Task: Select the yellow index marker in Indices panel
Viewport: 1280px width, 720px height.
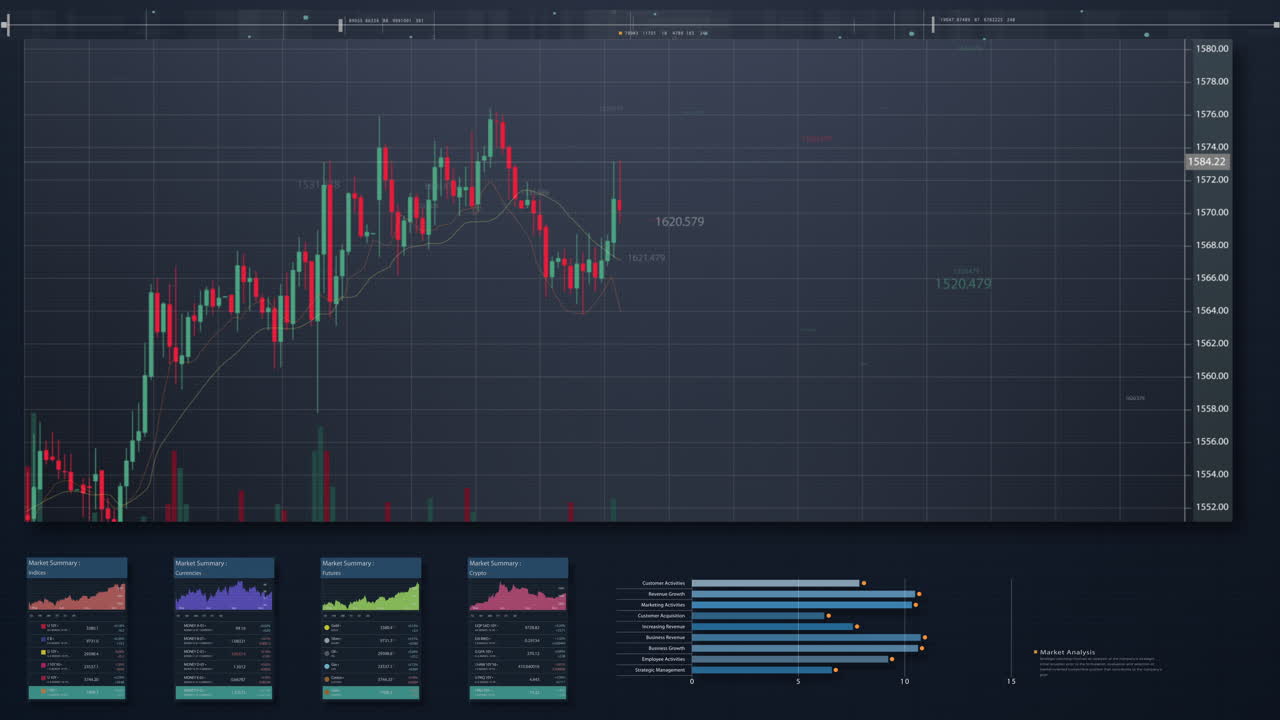Action: pyautogui.click(x=43, y=652)
